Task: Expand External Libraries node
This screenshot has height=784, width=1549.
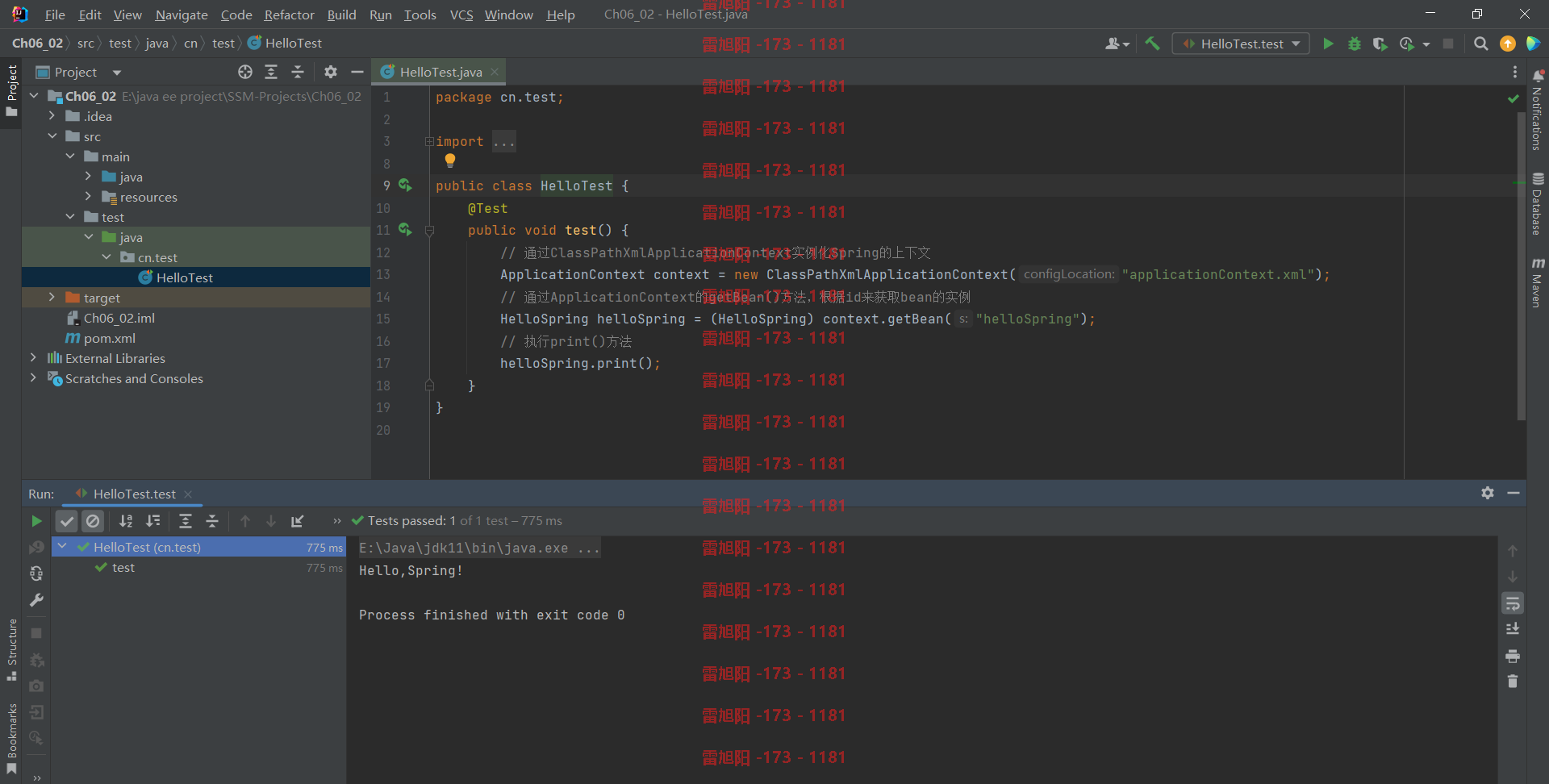Action: [x=33, y=358]
